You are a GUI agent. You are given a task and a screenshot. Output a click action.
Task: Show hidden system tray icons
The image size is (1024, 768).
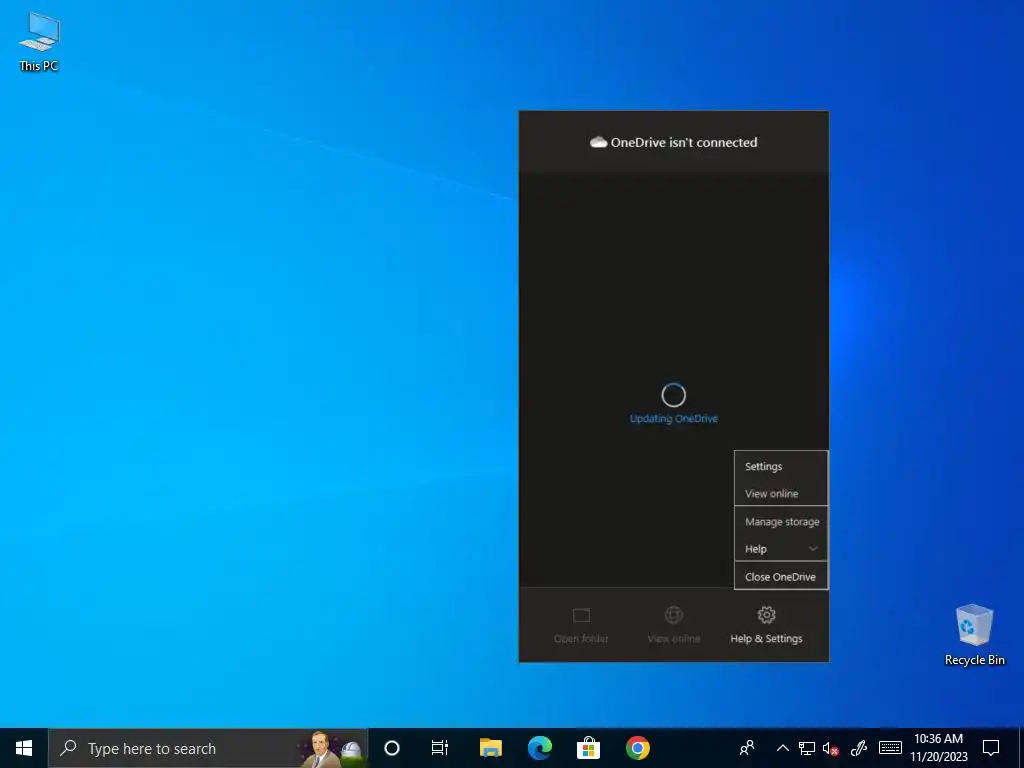782,748
